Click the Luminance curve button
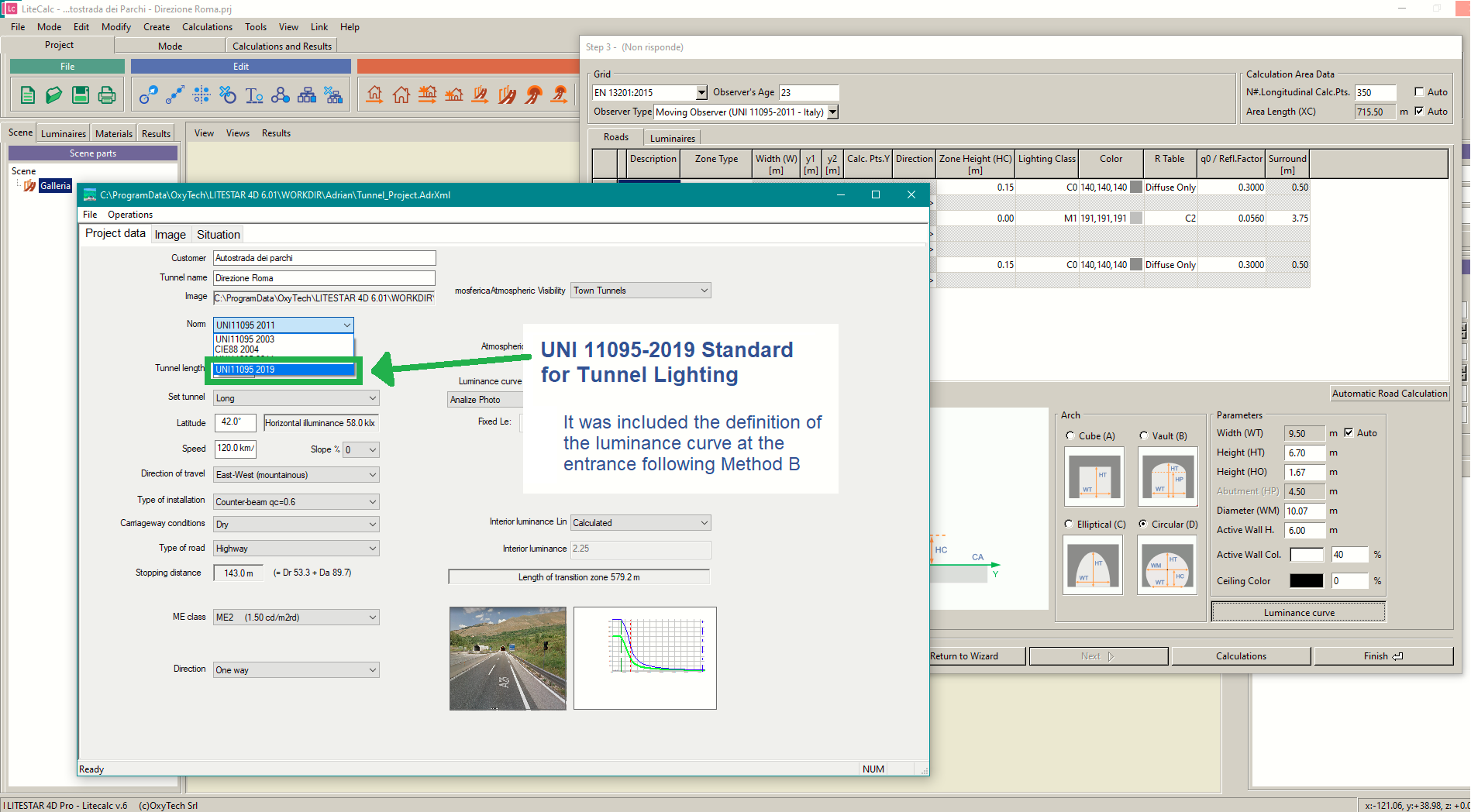1471x812 pixels. [x=1298, y=613]
